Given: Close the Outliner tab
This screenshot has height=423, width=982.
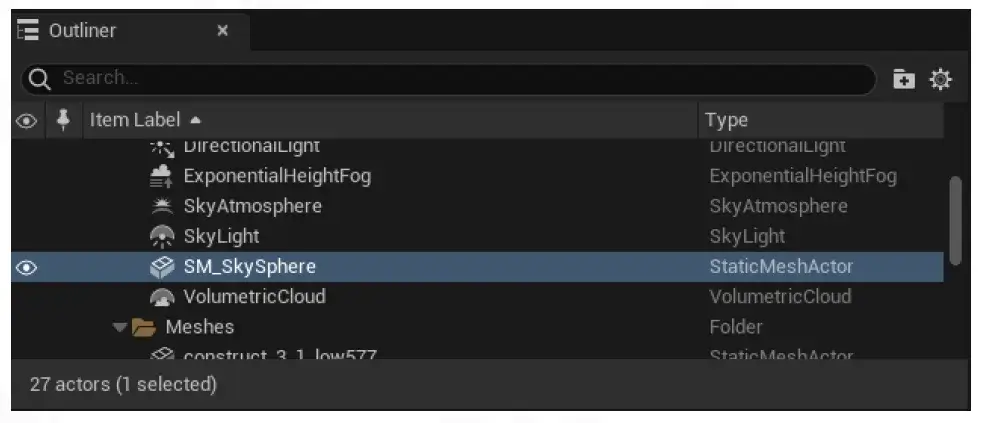Looking at the screenshot, I should point(222,31).
